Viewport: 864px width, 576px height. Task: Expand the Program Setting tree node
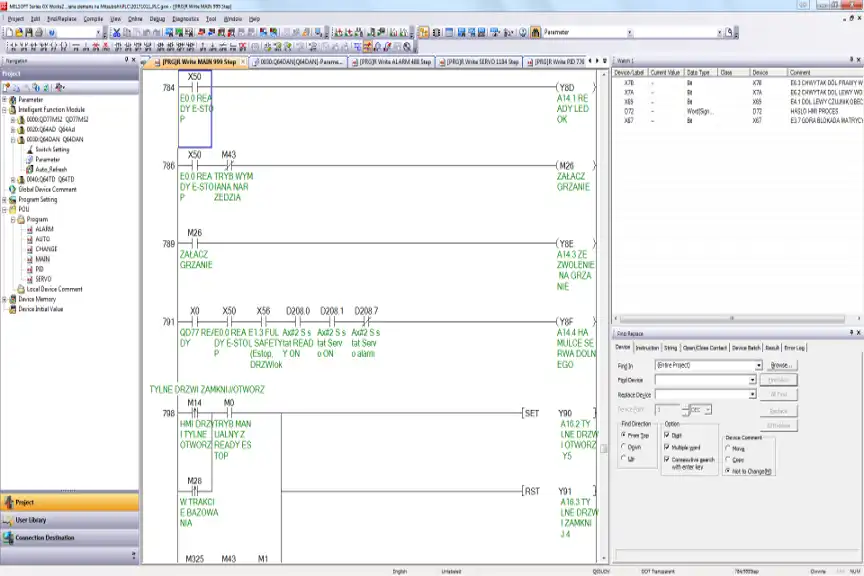5,199
